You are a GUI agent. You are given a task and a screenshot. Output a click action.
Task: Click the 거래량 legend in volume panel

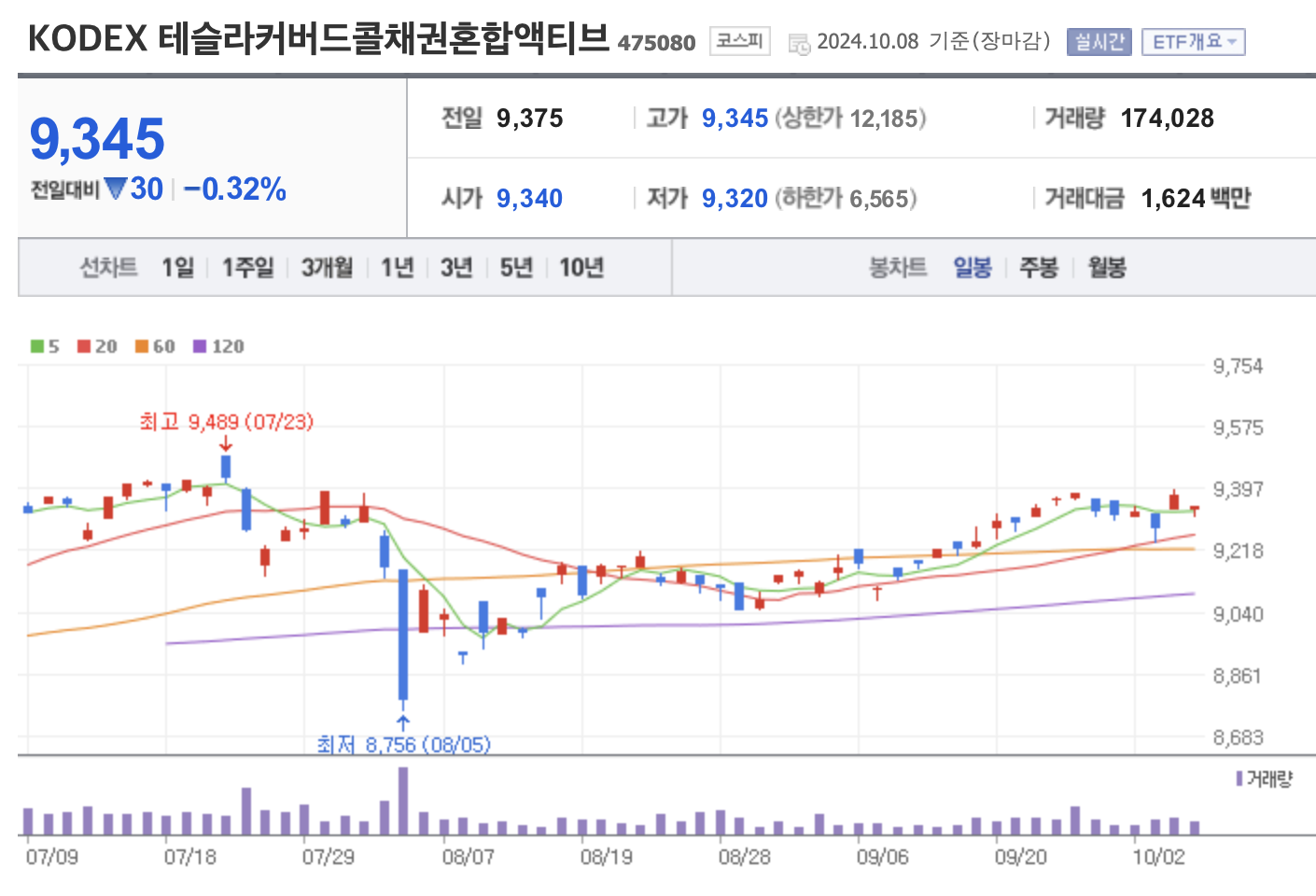(1264, 778)
